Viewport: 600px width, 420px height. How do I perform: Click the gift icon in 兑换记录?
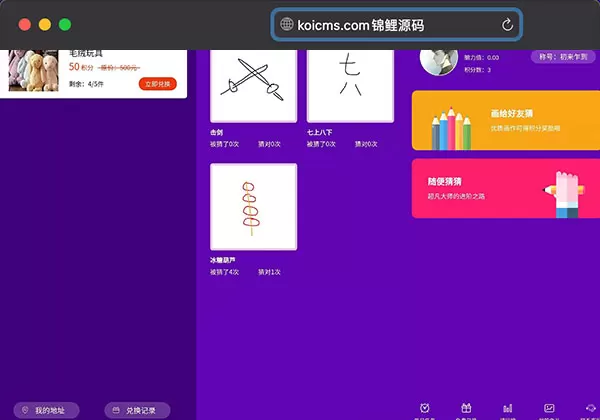click(x=116, y=410)
